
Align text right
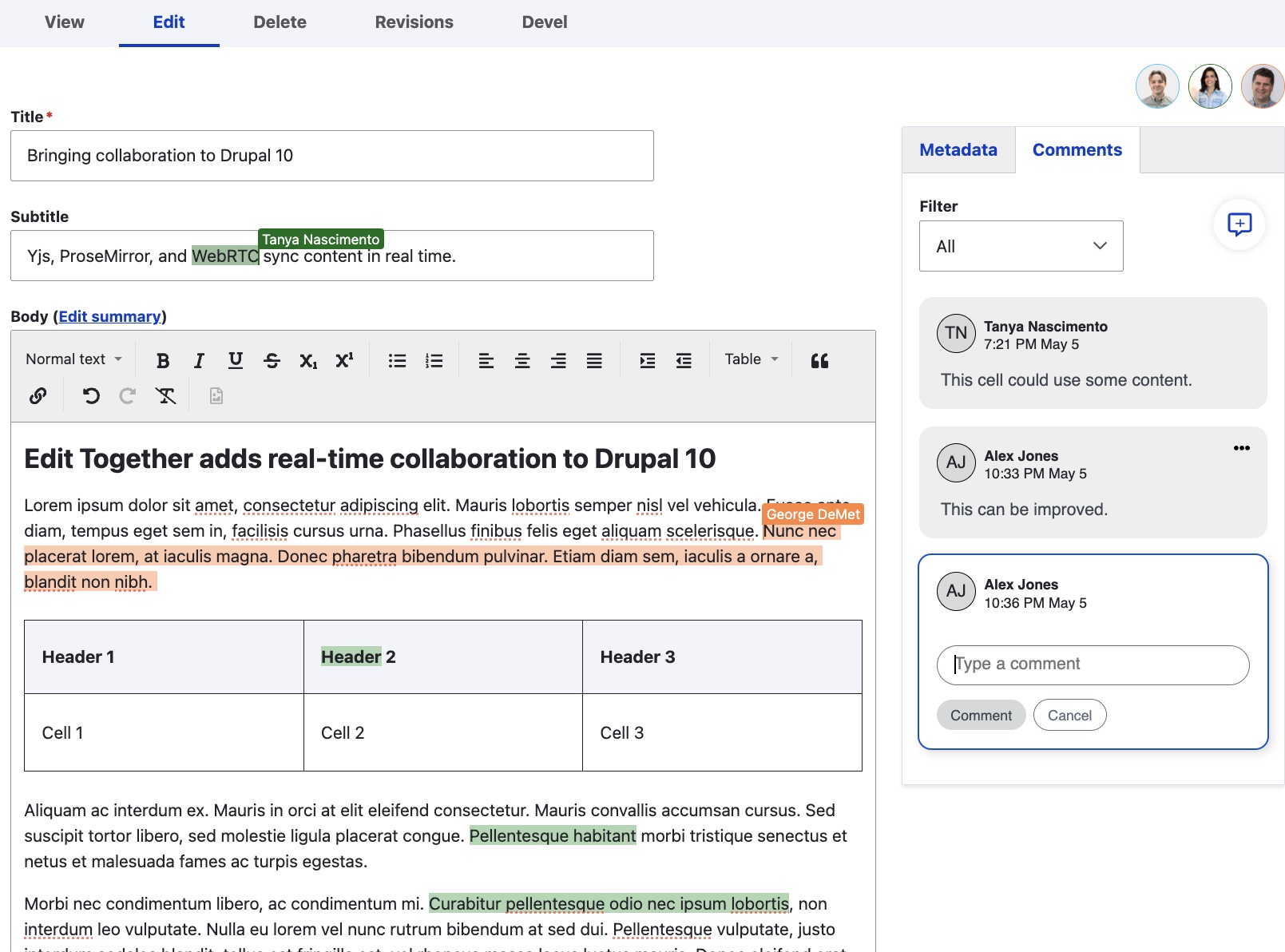pyautogui.click(x=558, y=361)
